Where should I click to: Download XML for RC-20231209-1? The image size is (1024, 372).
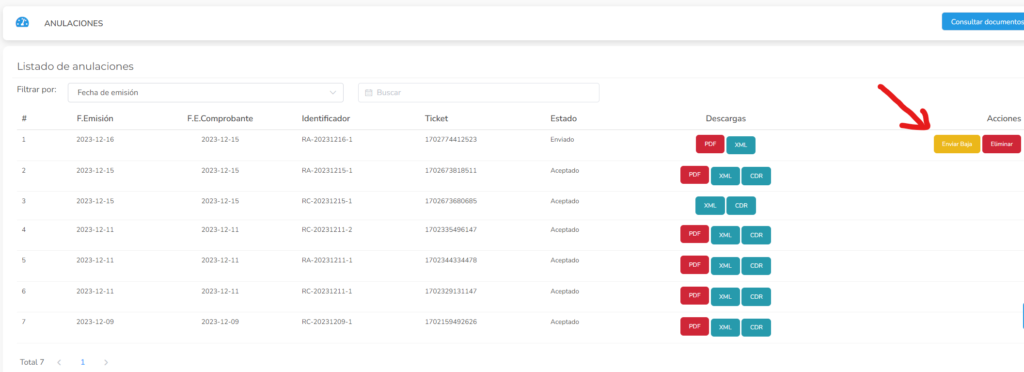click(x=725, y=327)
